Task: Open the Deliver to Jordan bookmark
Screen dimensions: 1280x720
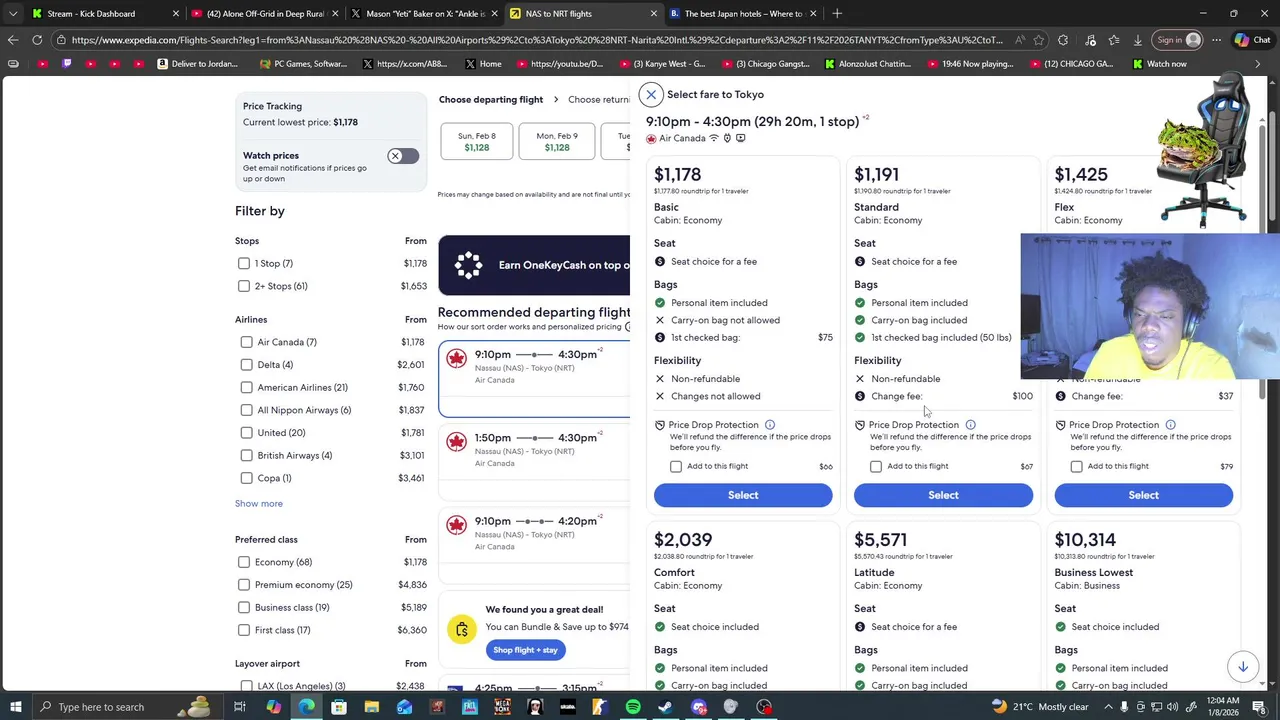Action: 197,64
